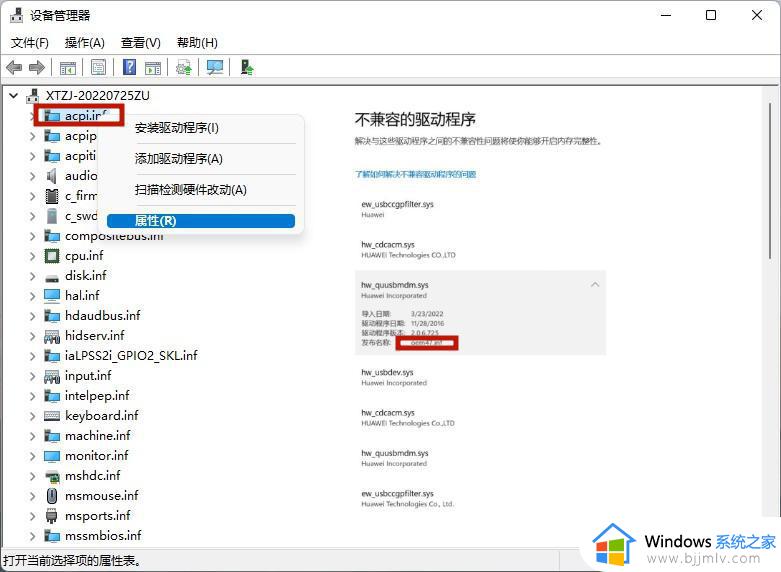The width and height of the screenshot is (781, 572).
Task: Click the 11/28/2016 driver date value
Action: click(427, 323)
